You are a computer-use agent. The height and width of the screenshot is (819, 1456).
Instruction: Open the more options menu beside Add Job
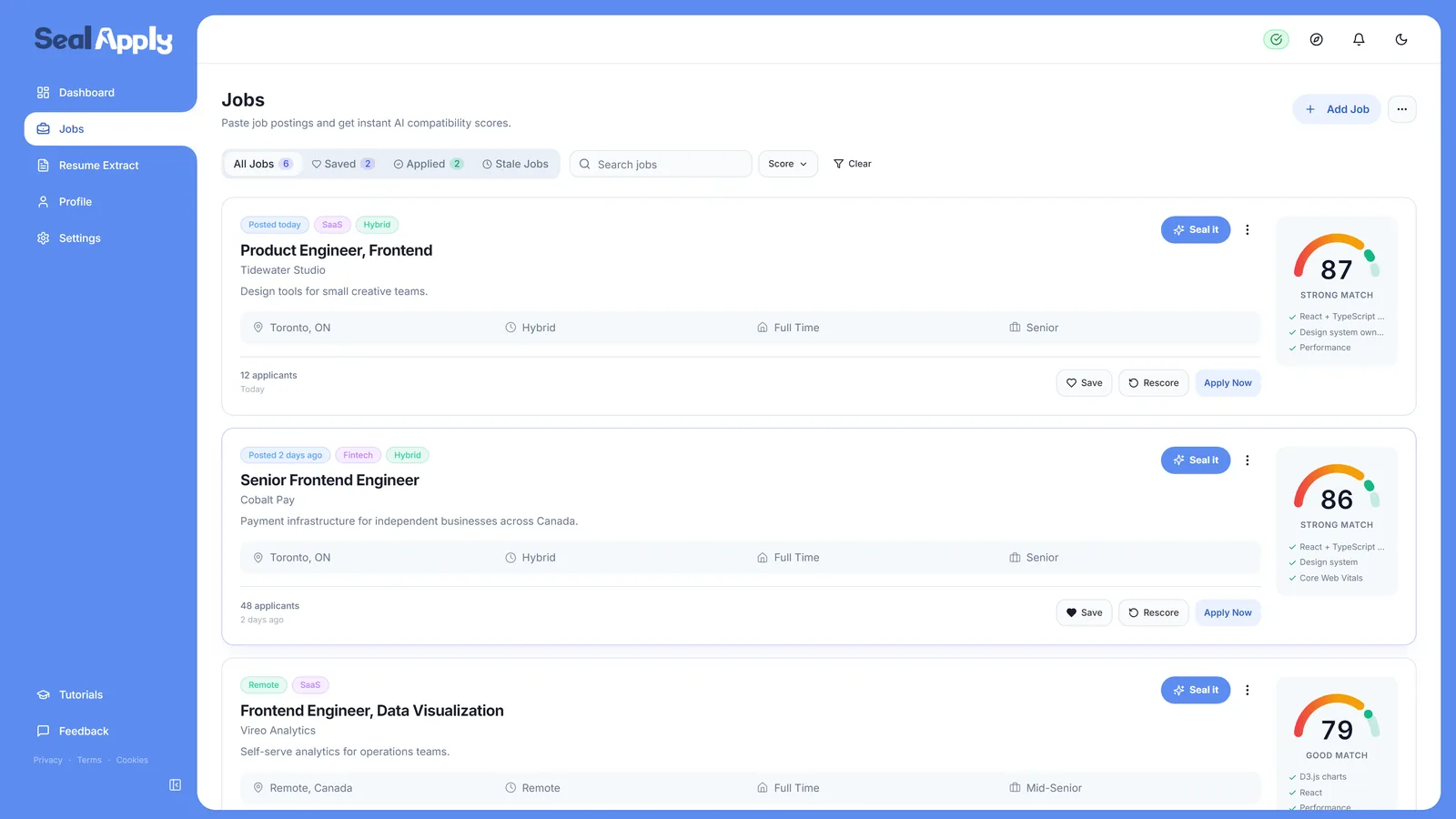[1401, 109]
